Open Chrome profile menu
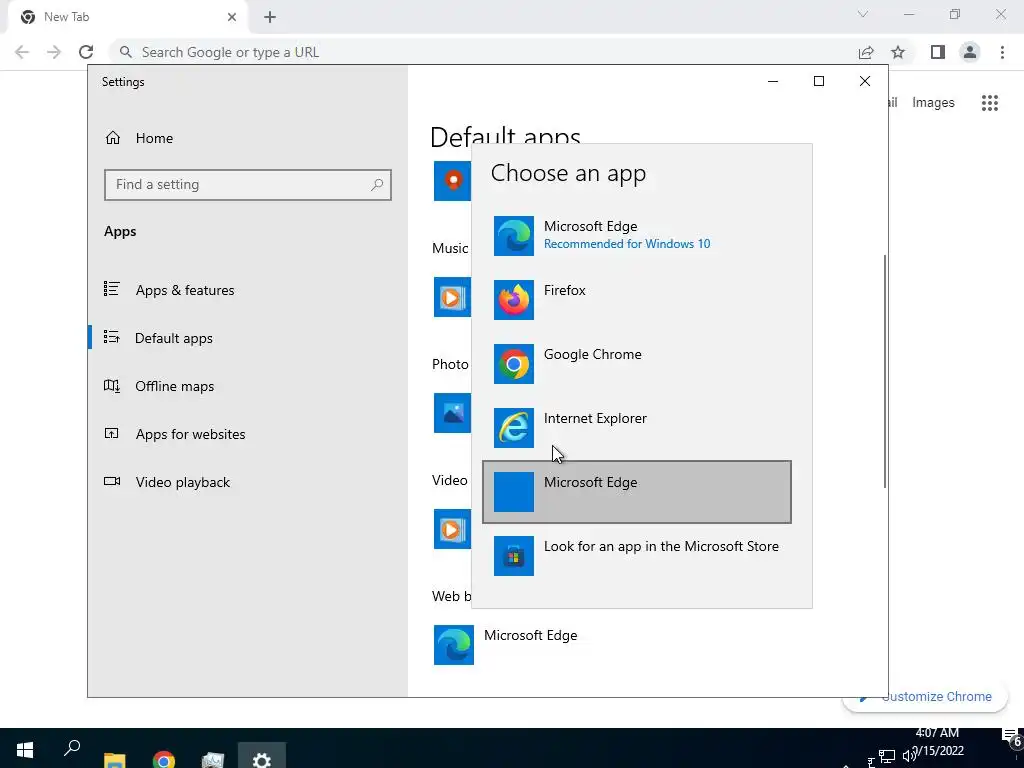Screen dimensions: 1024x768 point(970,52)
